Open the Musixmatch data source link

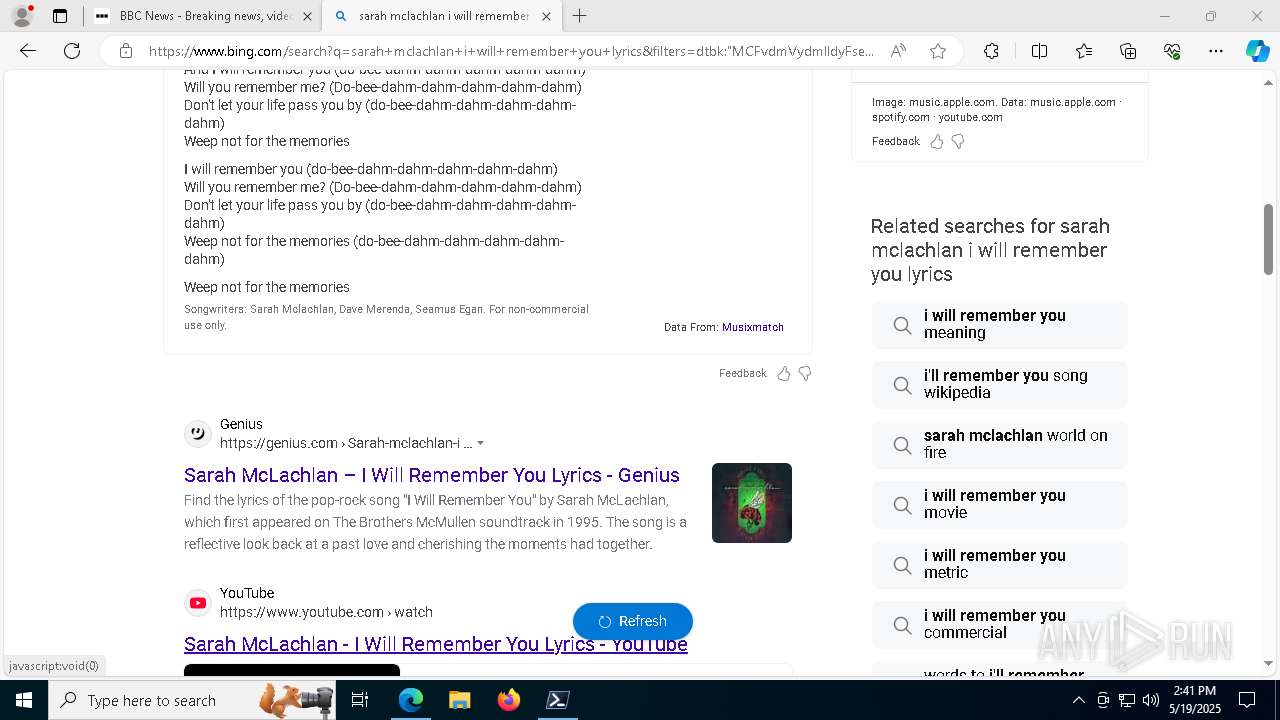[x=752, y=327]
